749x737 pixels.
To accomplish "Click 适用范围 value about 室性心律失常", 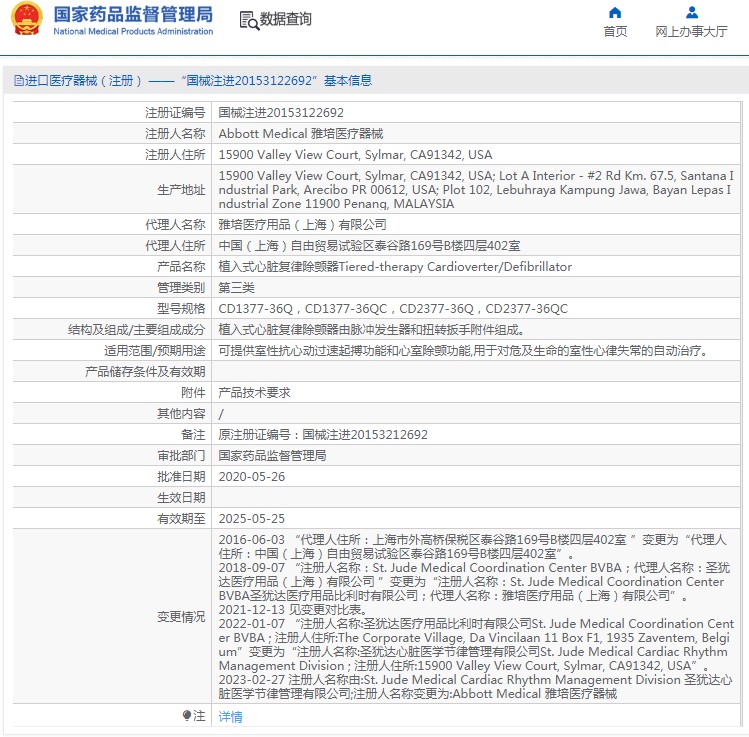I will (x=464, y=351).
